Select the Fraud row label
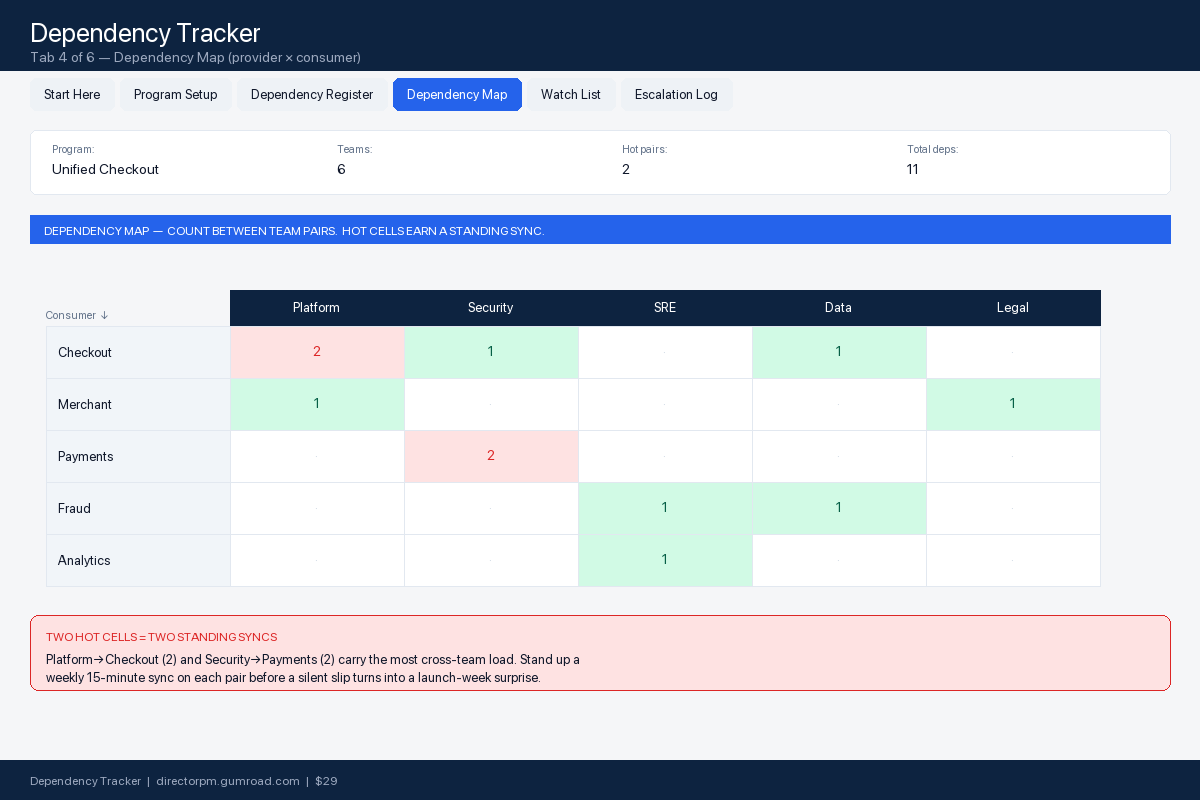The width and height of the screenshot is (1200, 800). tap(138, 509)
